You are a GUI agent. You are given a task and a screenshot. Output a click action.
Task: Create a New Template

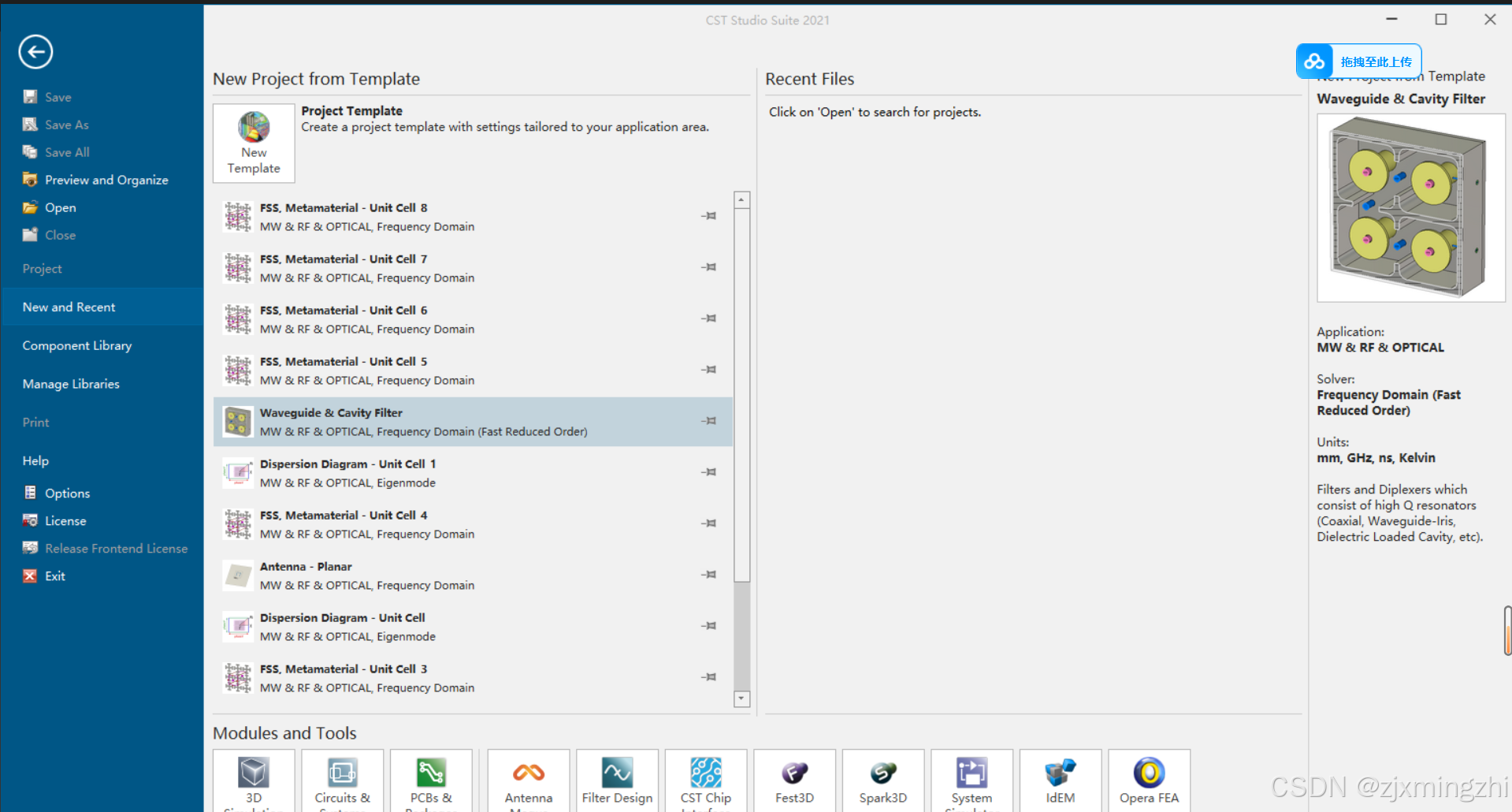254,143
